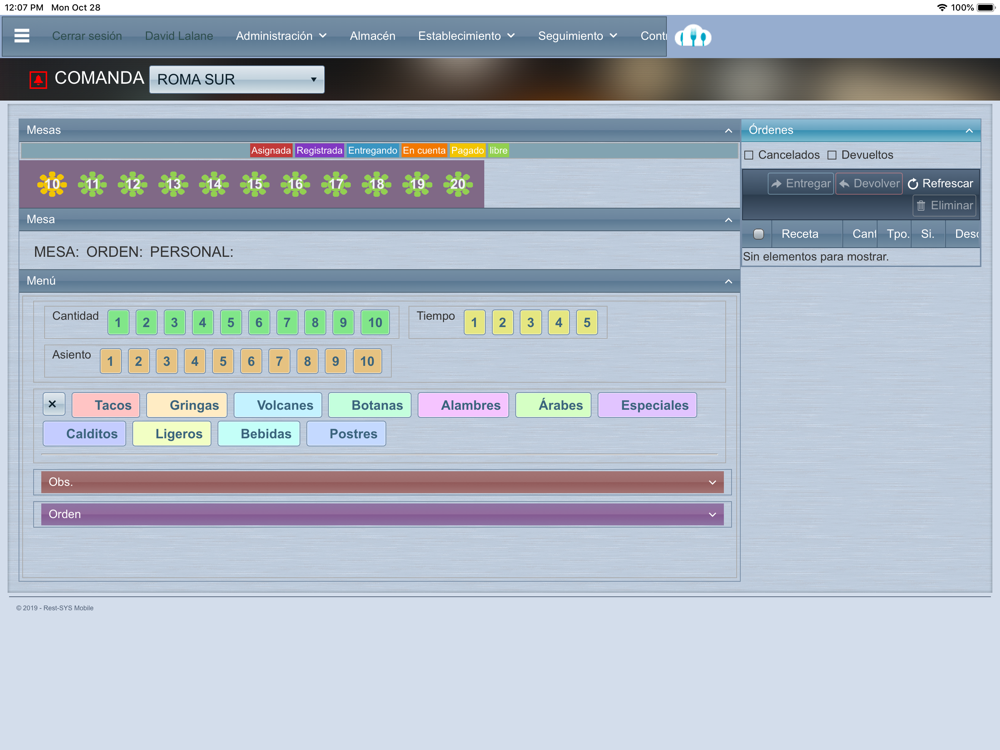
Task: Toggle select-all checkbox in Receta header
Action: point(758,234)
